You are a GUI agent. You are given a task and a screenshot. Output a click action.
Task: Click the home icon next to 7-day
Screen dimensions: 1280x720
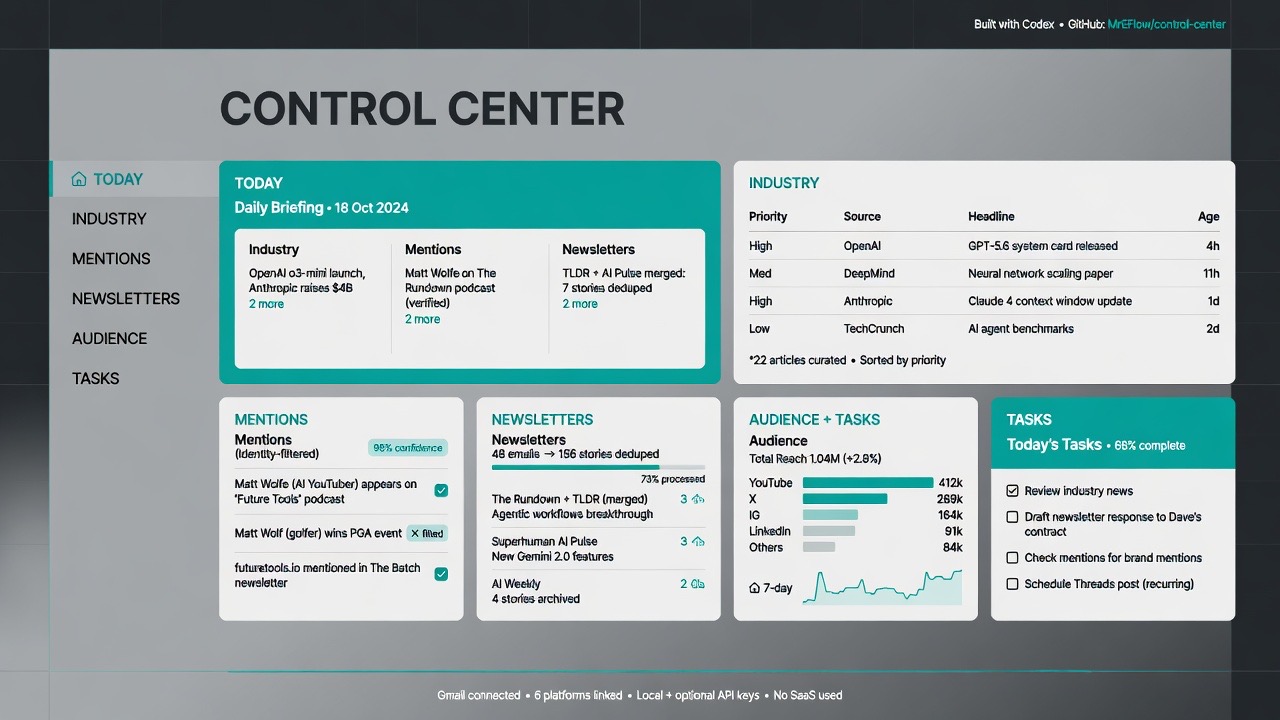click(x=754, y=588)
